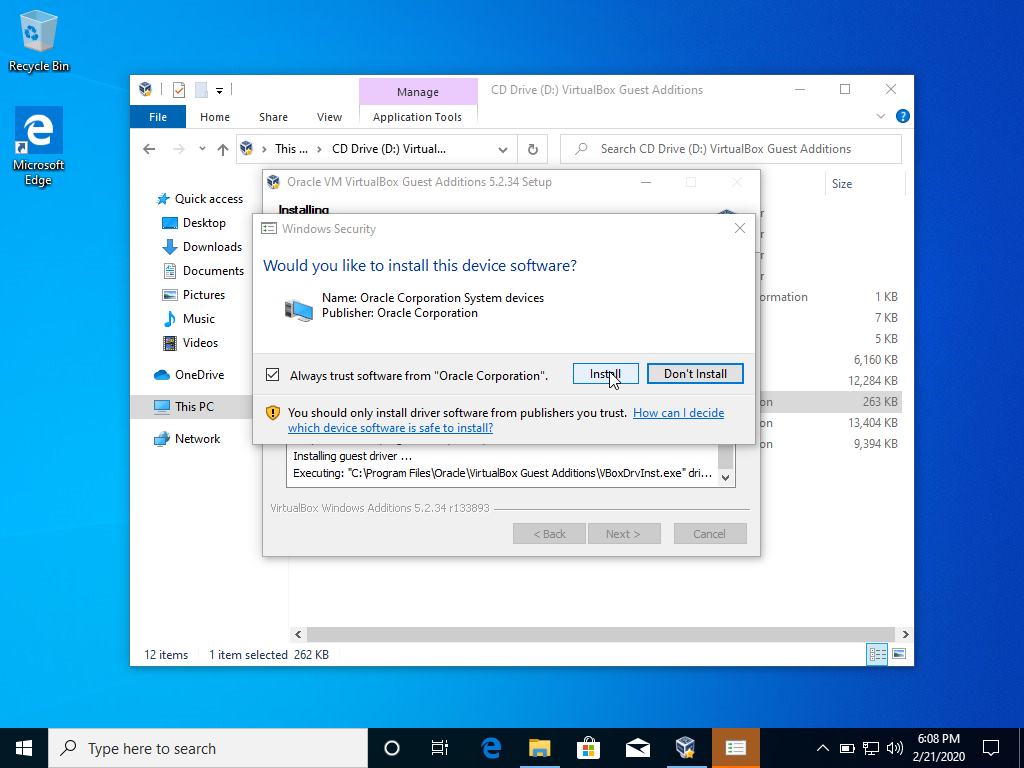Open the Manage contextual tab

tap(418, 92)
